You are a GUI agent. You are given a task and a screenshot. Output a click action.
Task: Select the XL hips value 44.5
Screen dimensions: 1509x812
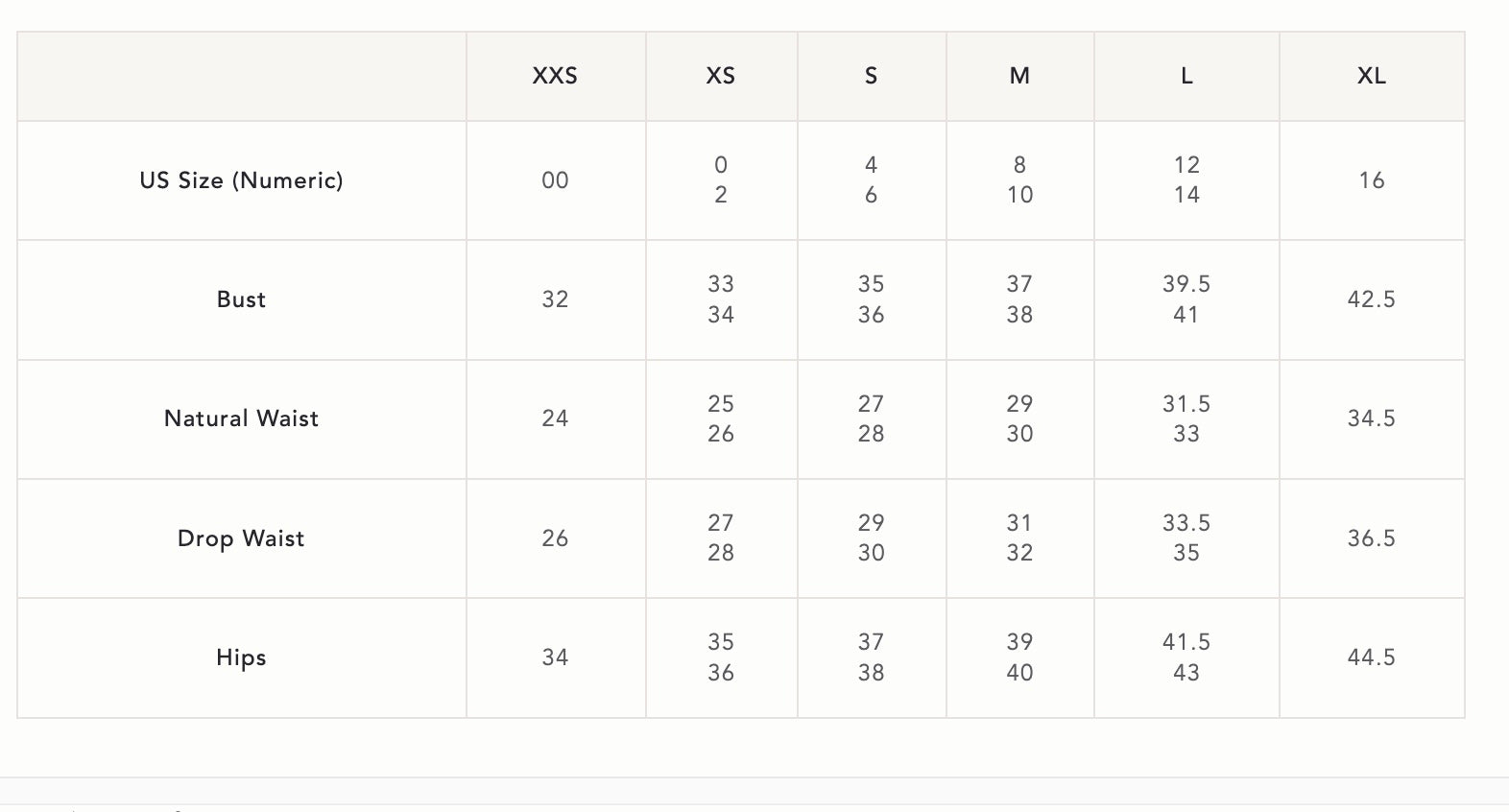(1371, 657)
